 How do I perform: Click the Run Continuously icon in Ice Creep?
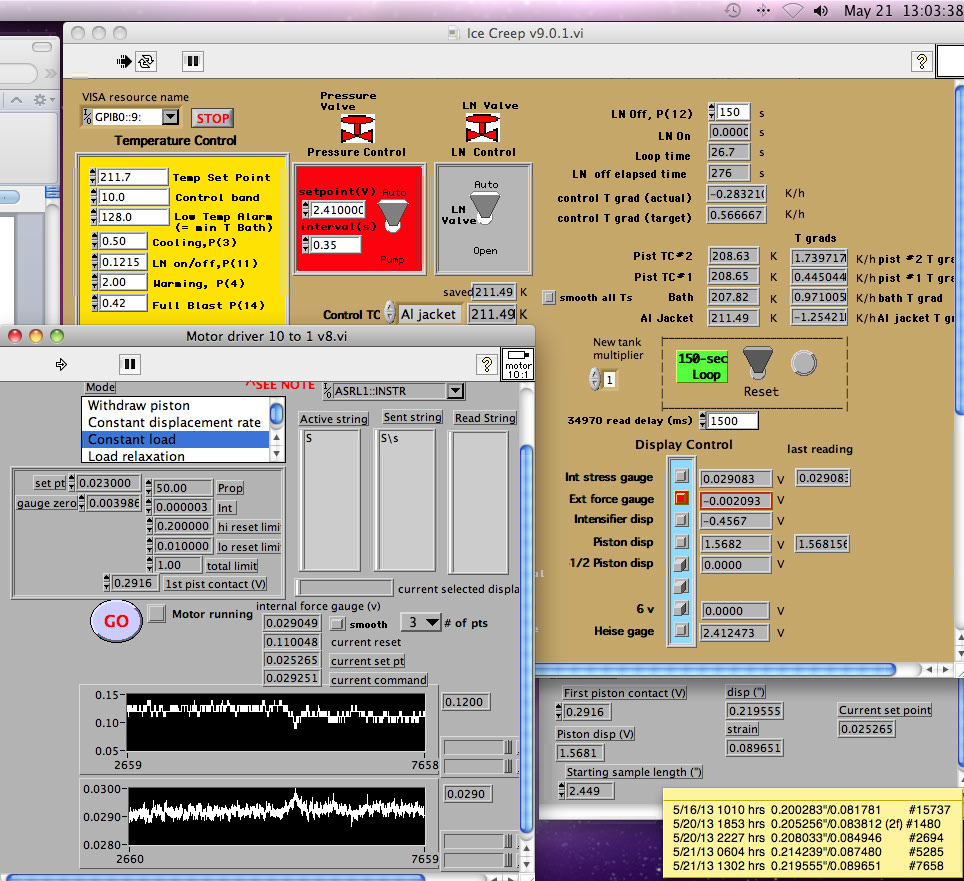(x=146, y=61)
